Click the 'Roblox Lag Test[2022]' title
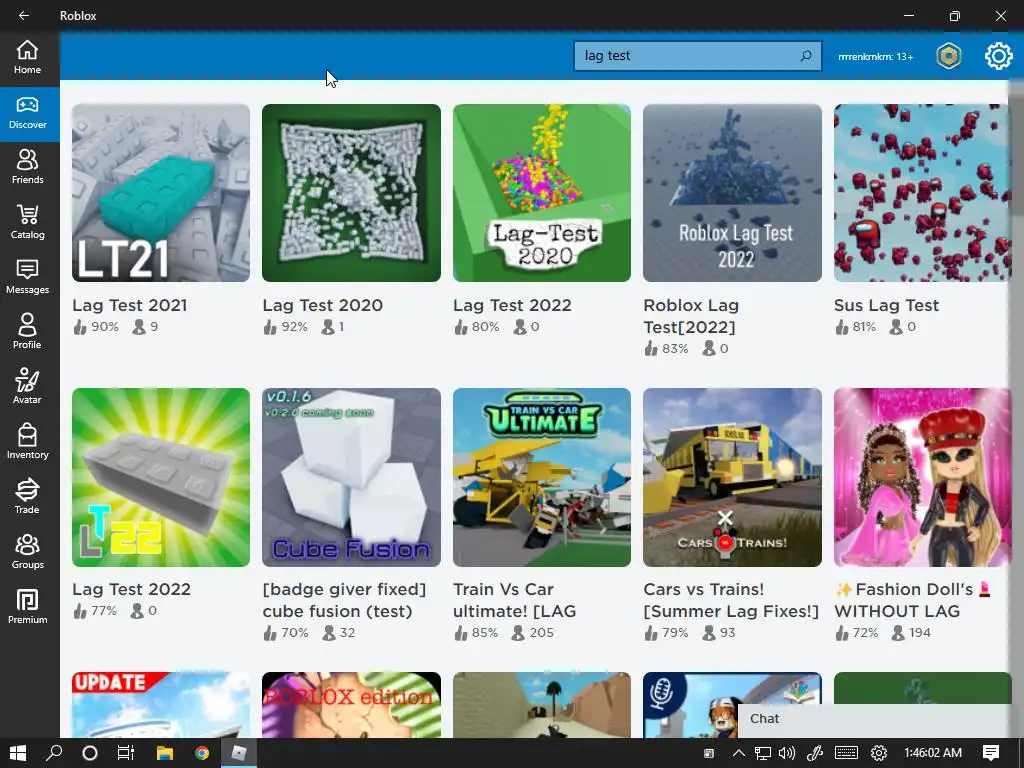Screen dimensions: 1024x768 click(x=691, y=316)
